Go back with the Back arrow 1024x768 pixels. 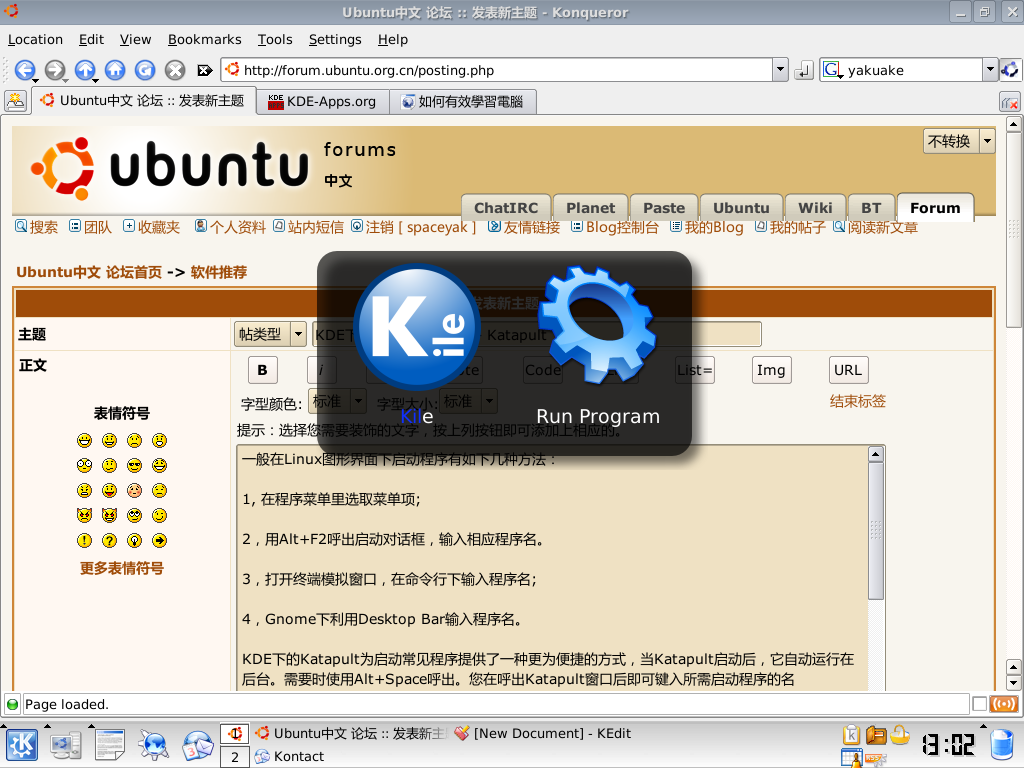click(x=25, y=70)
